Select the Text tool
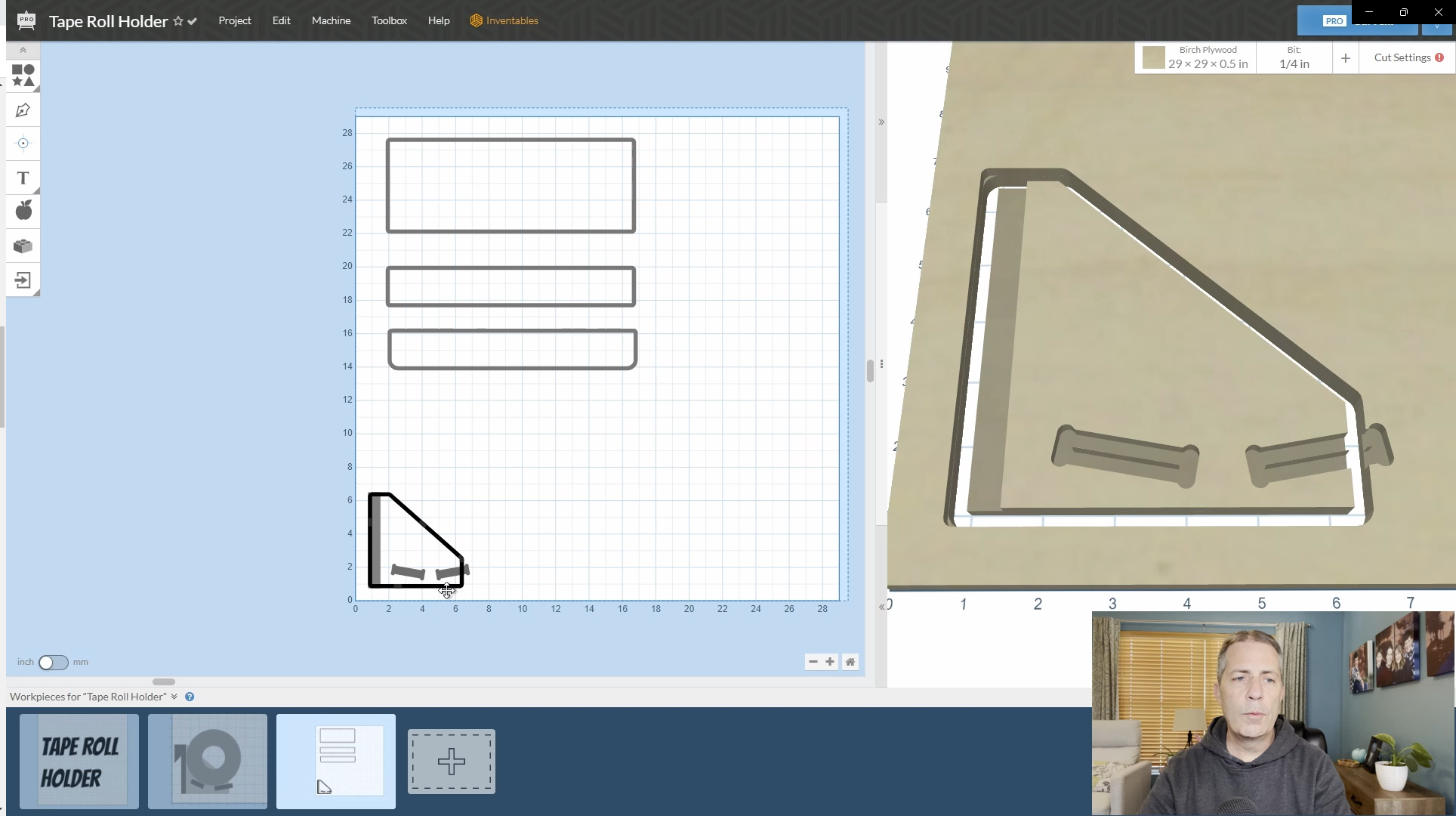The width and height of the screenshot is (1456, 816). 23,178
